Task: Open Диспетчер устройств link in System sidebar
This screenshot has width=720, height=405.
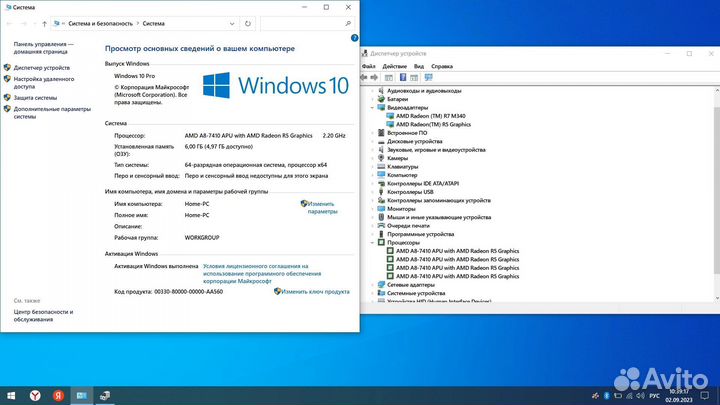Action: [42, 68]
